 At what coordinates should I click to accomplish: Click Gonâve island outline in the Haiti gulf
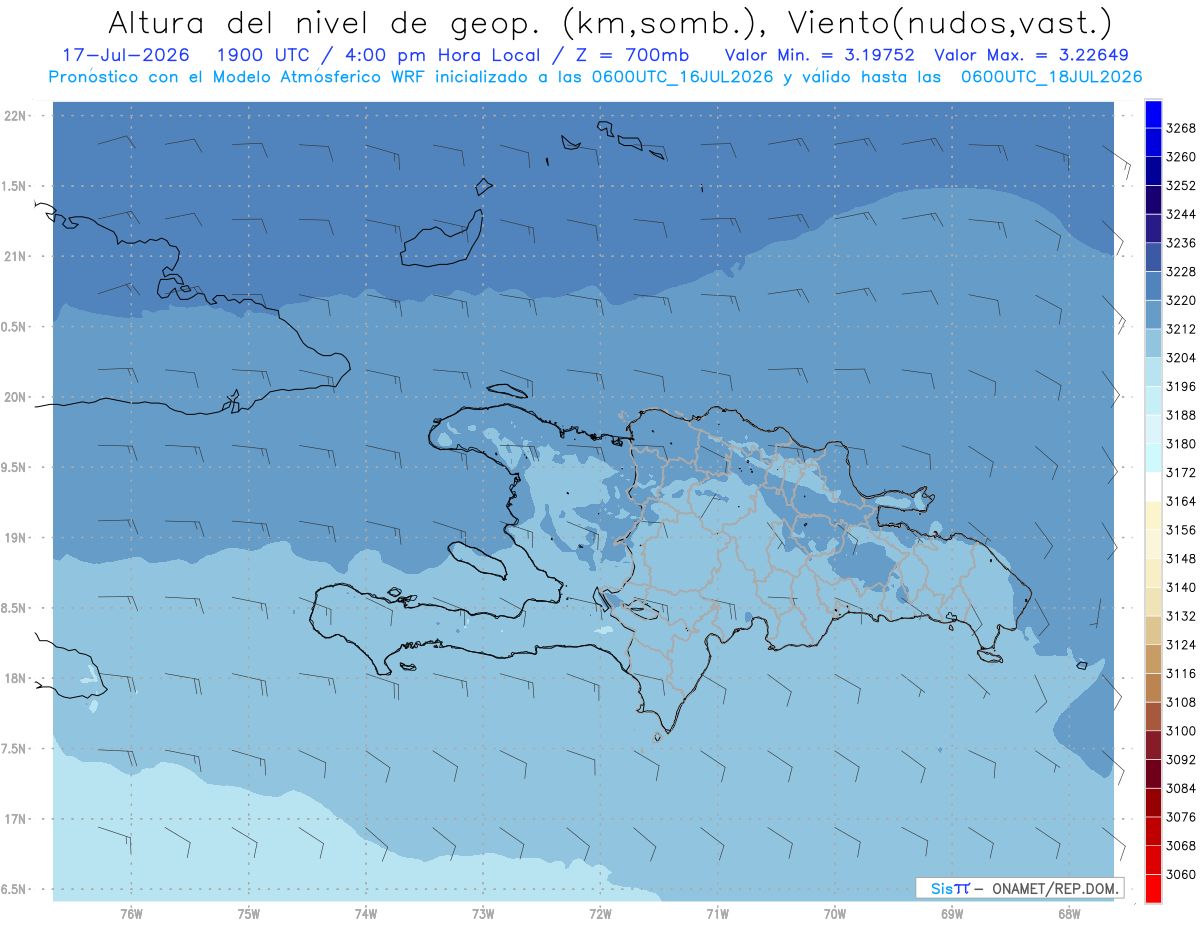click(x=476, y=559)
